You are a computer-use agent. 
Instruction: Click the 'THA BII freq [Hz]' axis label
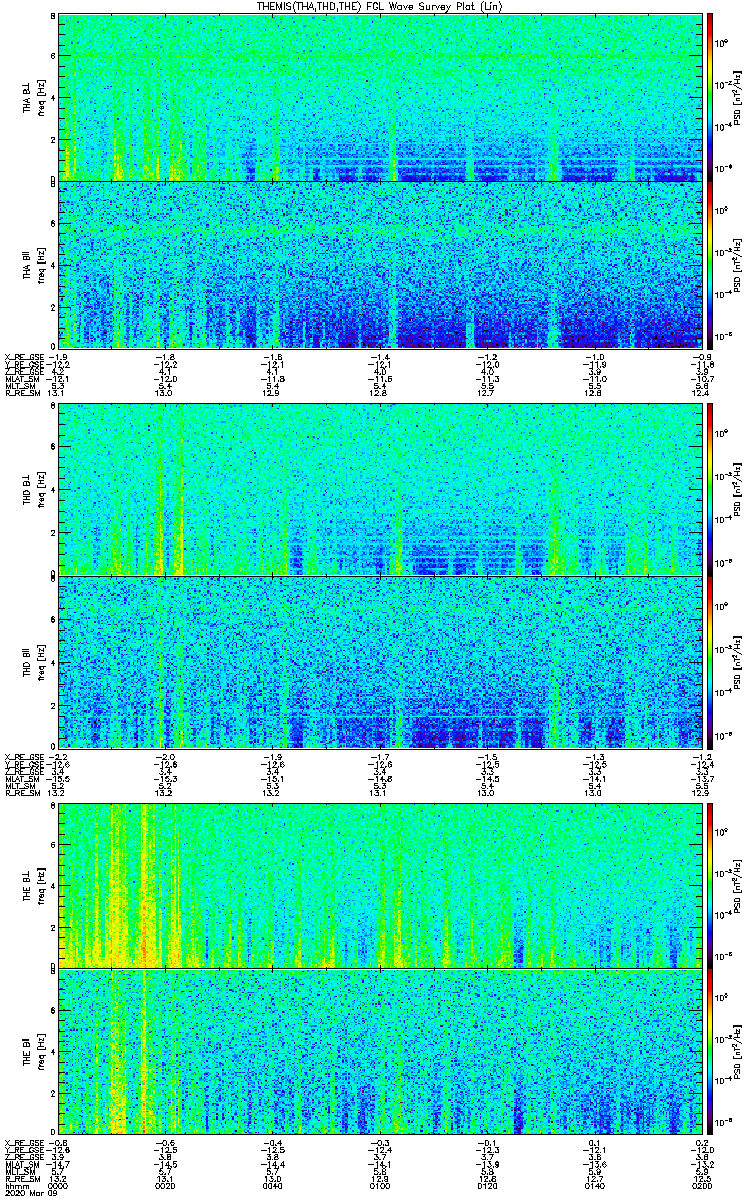[33, 264]
